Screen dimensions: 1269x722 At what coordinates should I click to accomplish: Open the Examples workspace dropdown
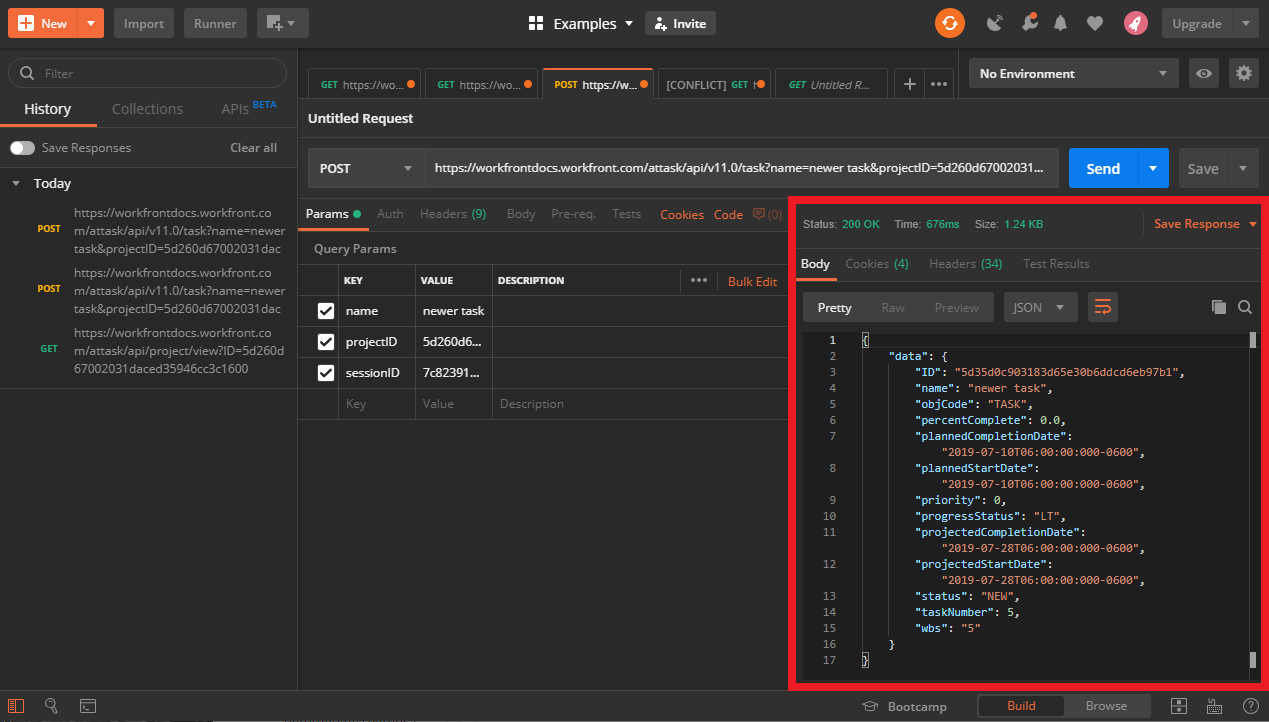coord(581,23)
